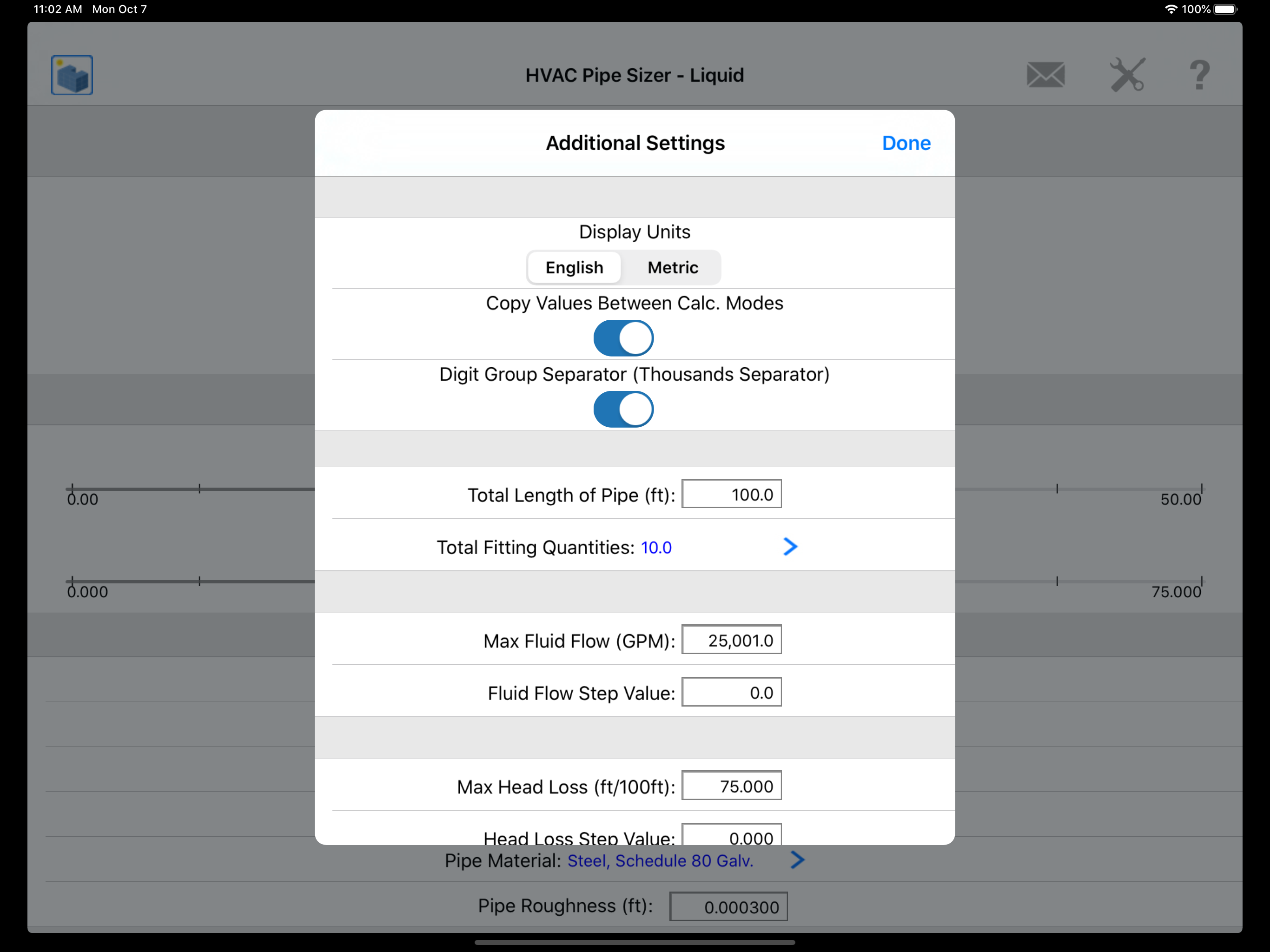The width and height of the screenshot is (1270, 952).
Task: Edit the Total Length of Pipe field
Action: tap(731, 494)
